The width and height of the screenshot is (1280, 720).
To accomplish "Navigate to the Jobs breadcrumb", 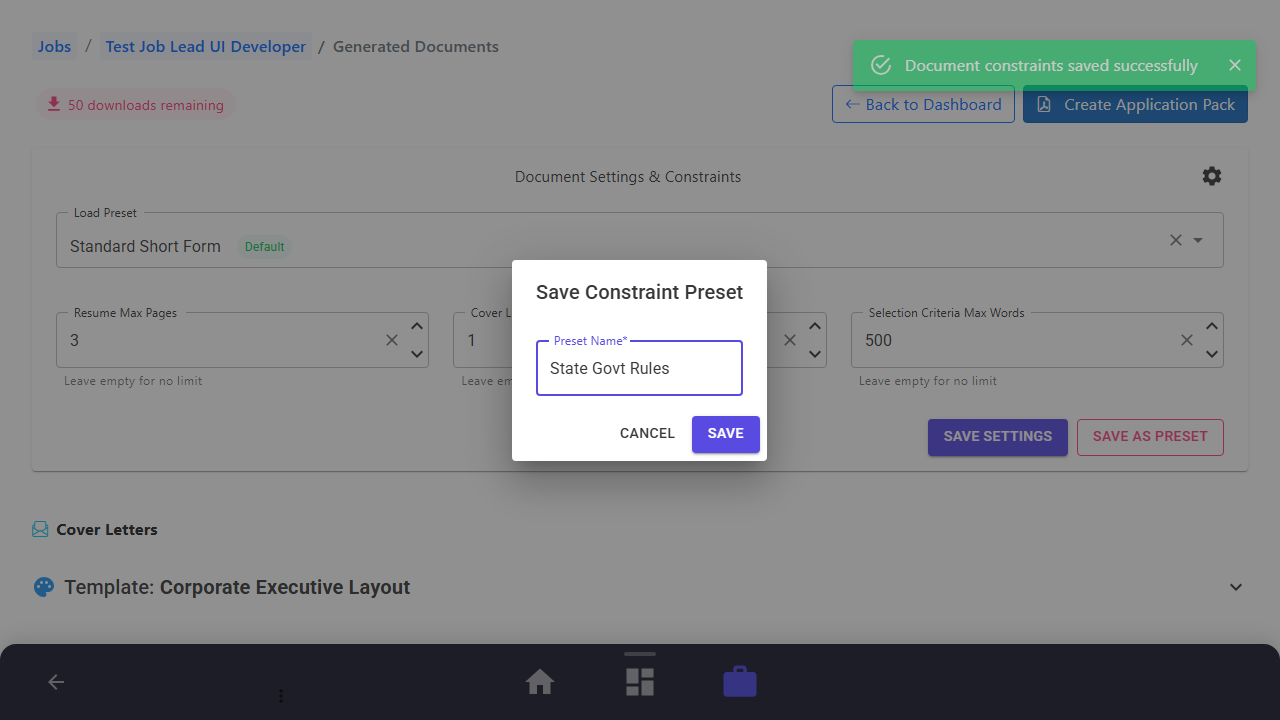I will [55, 47].
